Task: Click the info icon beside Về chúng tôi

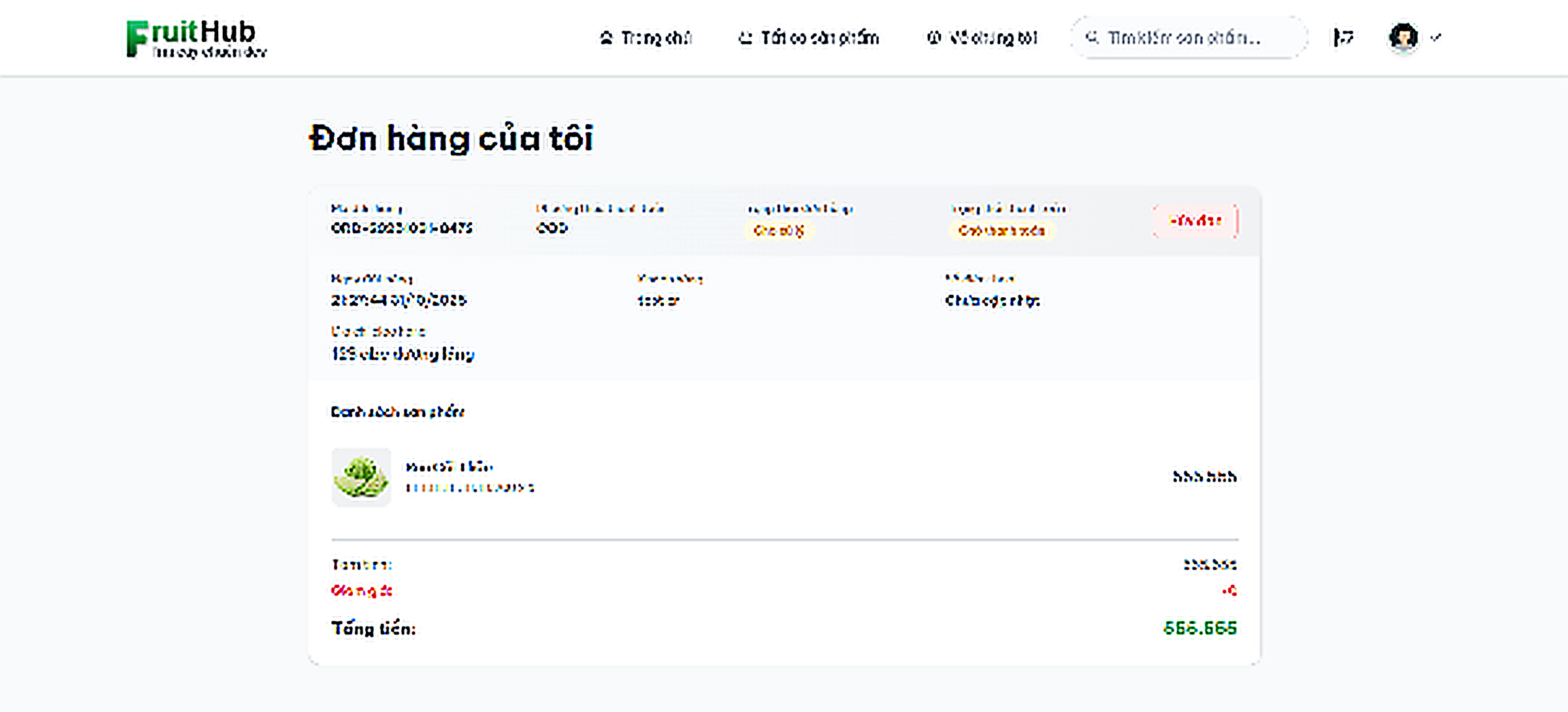Action: [934, 38]
